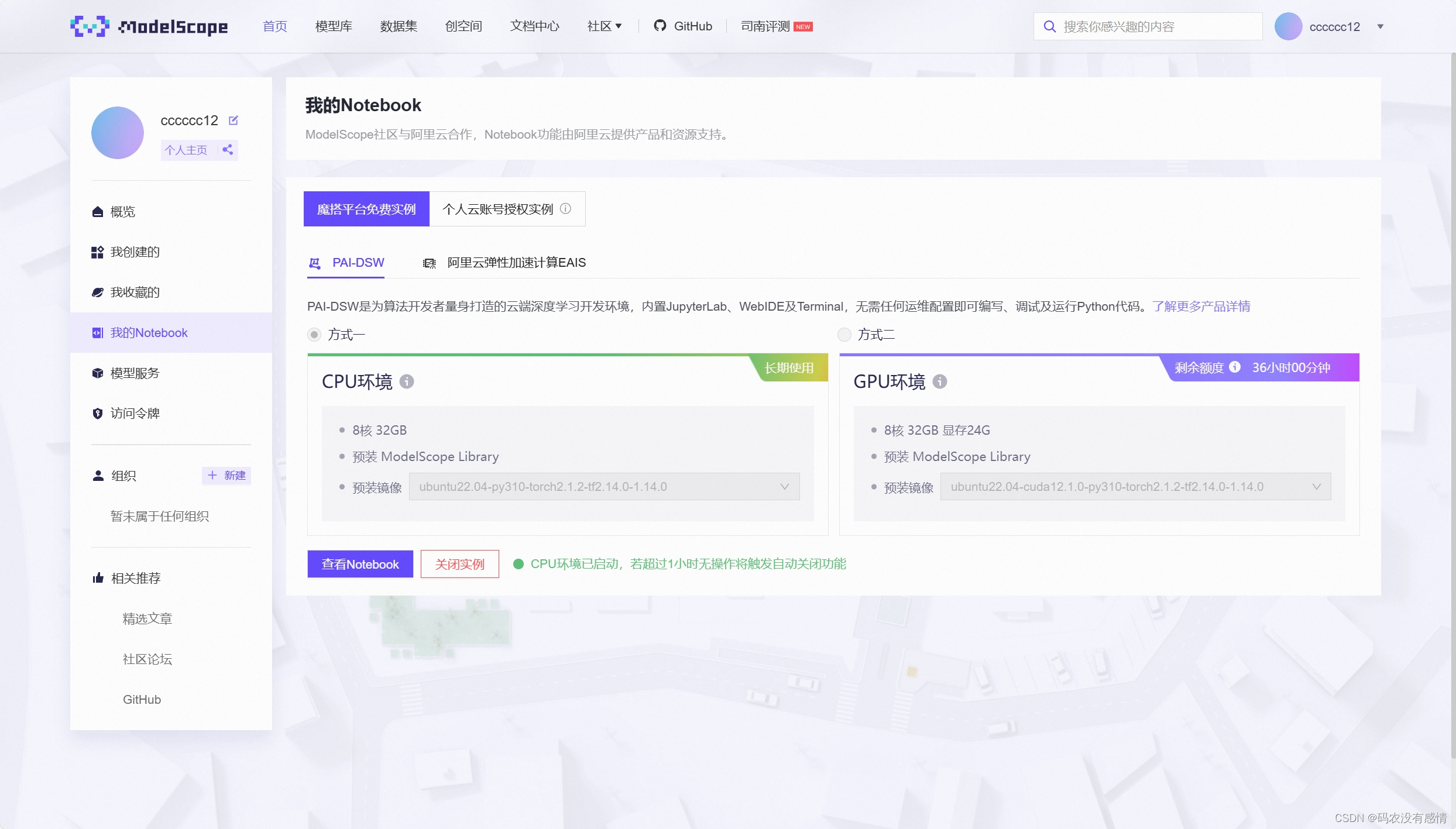Click the 模型服务 cube icon

click(98, 373)
